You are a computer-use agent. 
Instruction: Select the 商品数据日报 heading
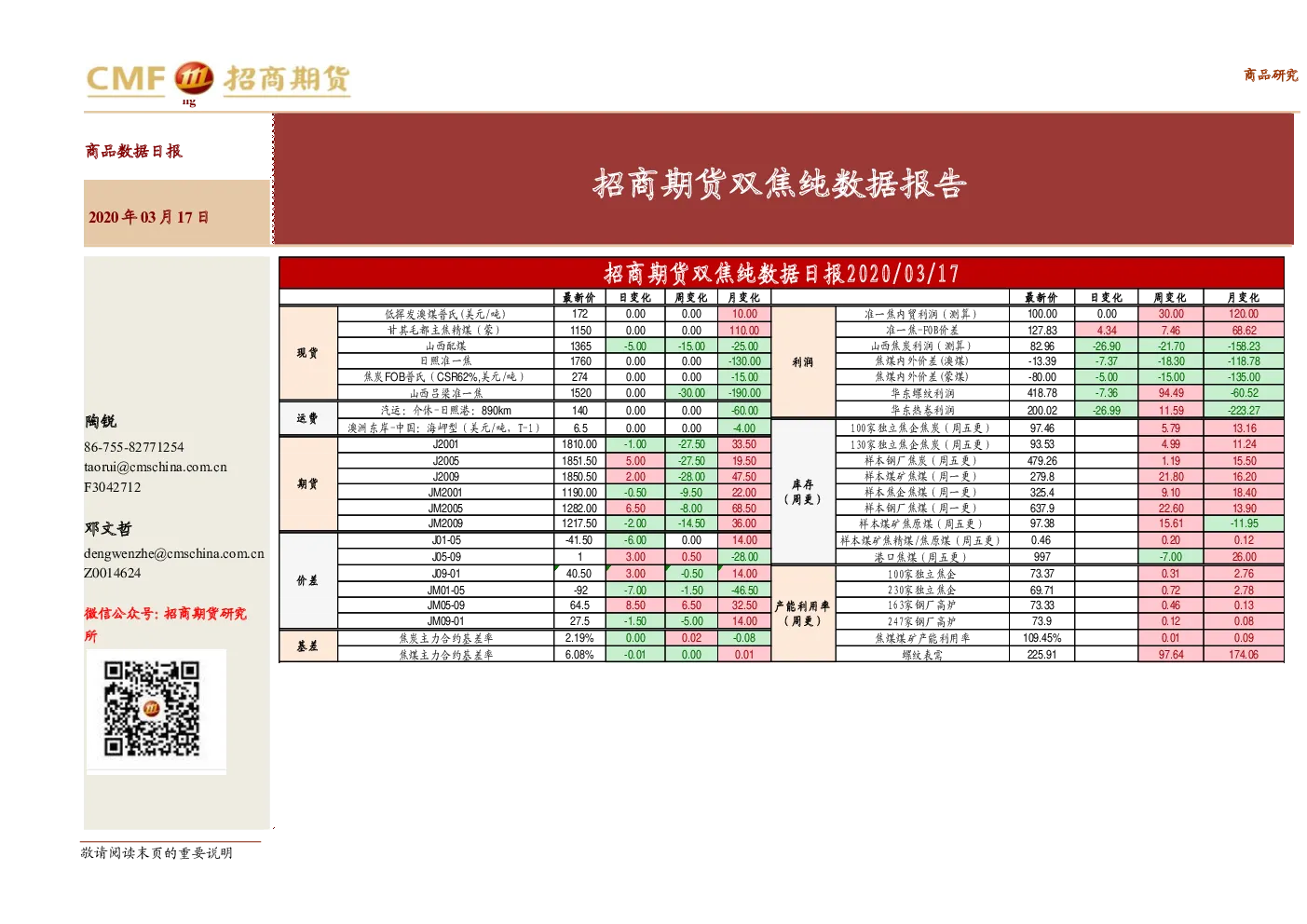(134, 151)
